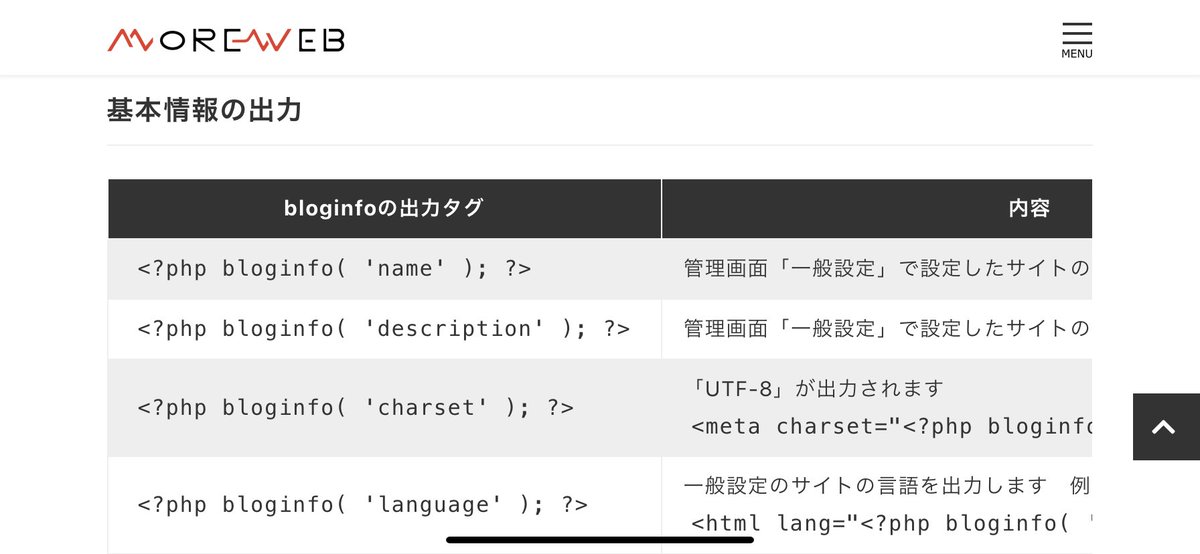Select the description text in the 'name' row
The height and width of the screenshot is (554, 1200).
point(887,268)
